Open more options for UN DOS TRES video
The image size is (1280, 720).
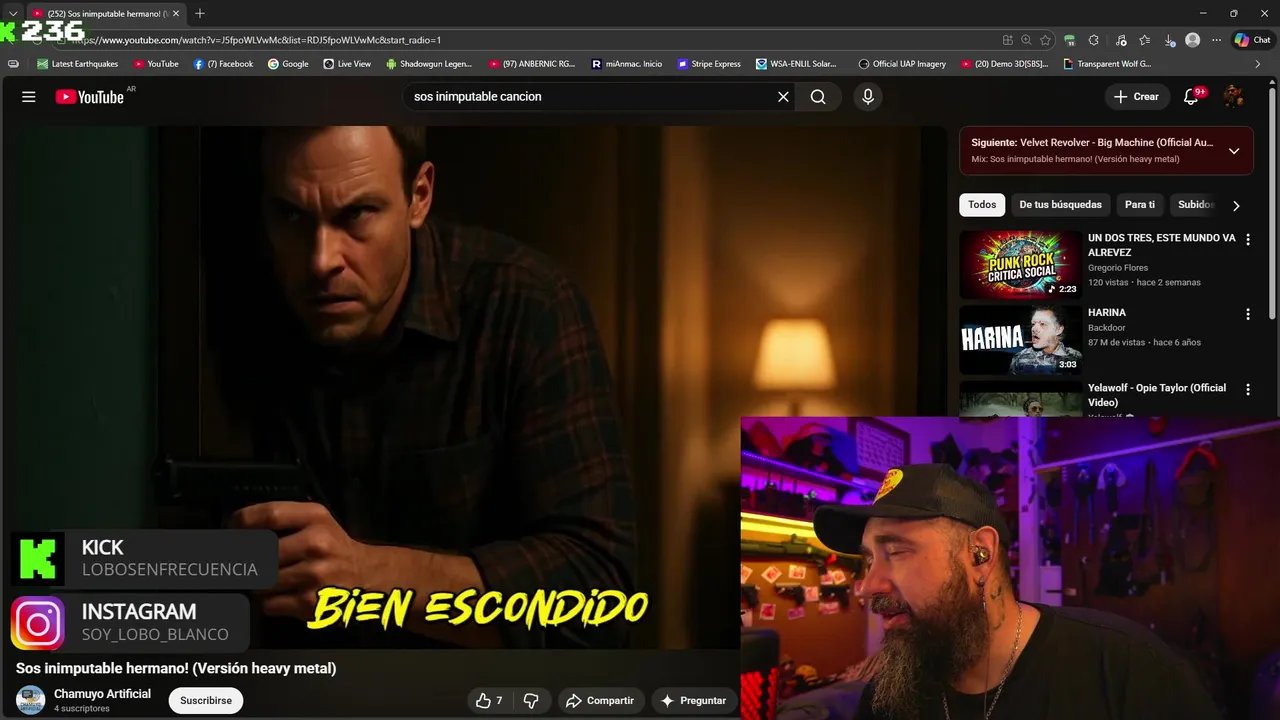(1247, 240)
